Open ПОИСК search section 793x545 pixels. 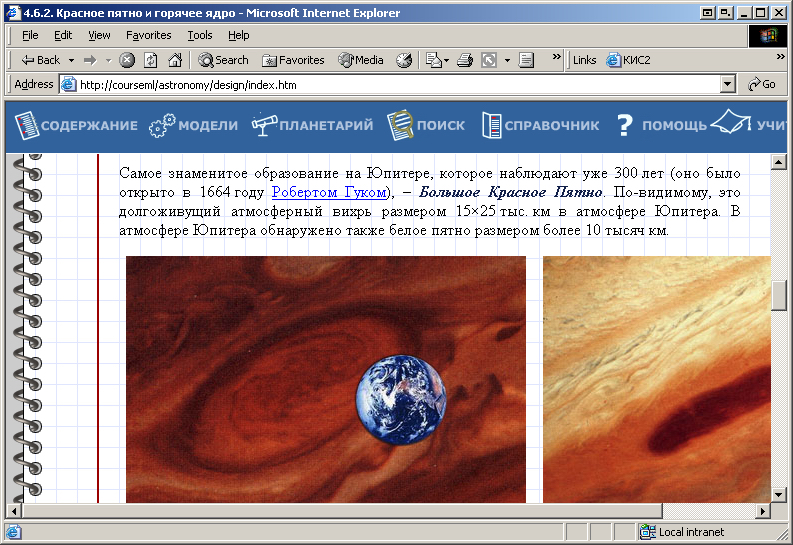tap(426, 125)
